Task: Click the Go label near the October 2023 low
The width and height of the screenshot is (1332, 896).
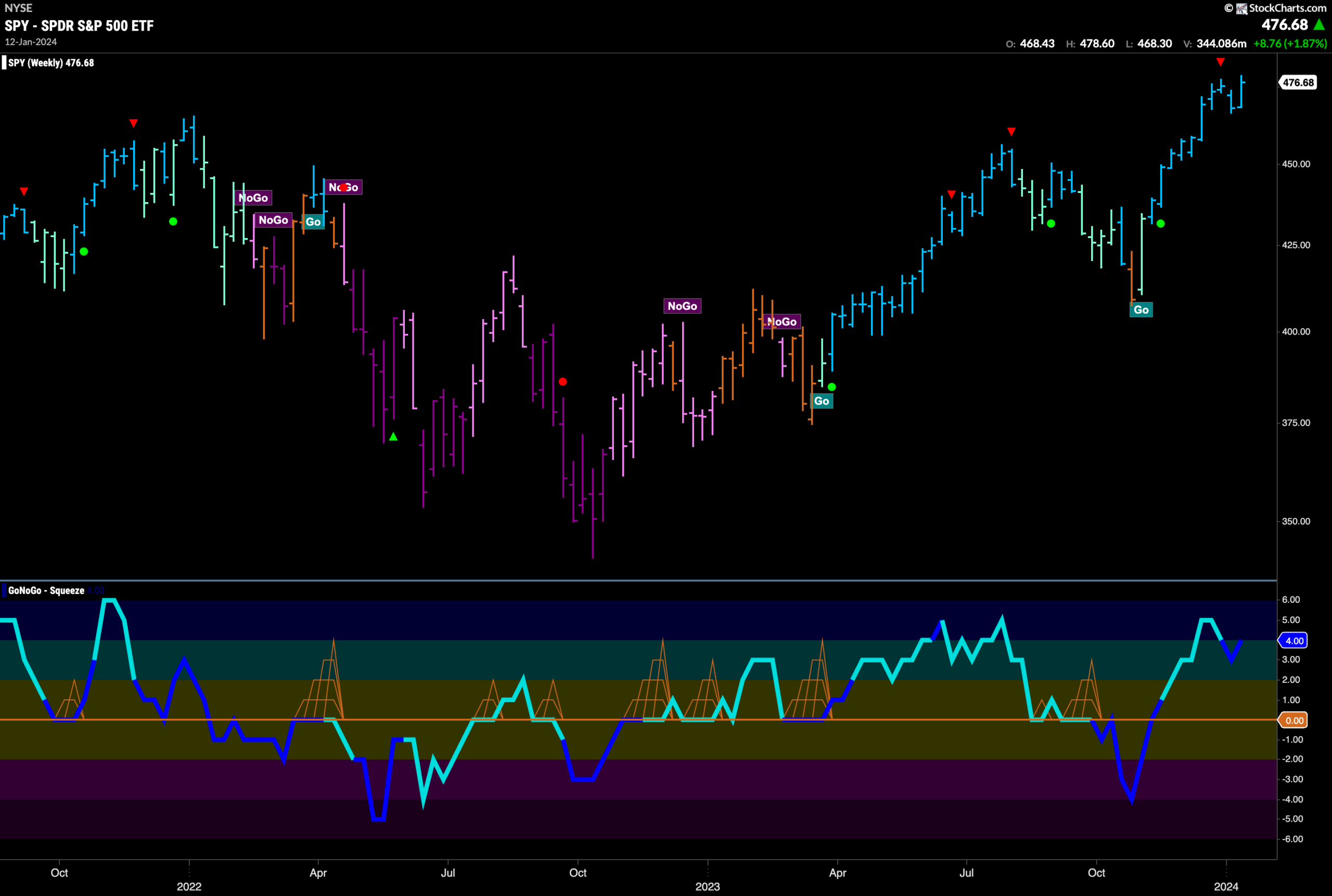Action: [1141, 310]
